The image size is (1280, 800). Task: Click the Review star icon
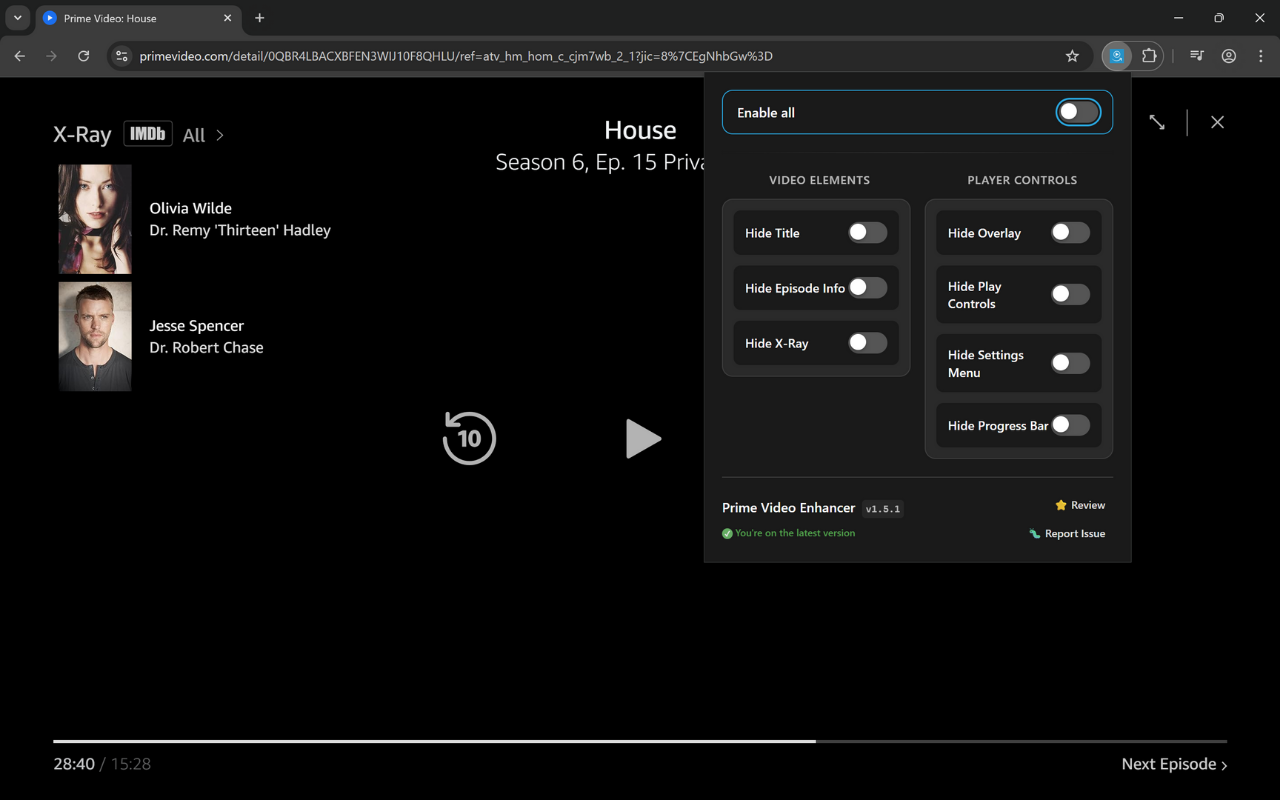[1061, 505]
